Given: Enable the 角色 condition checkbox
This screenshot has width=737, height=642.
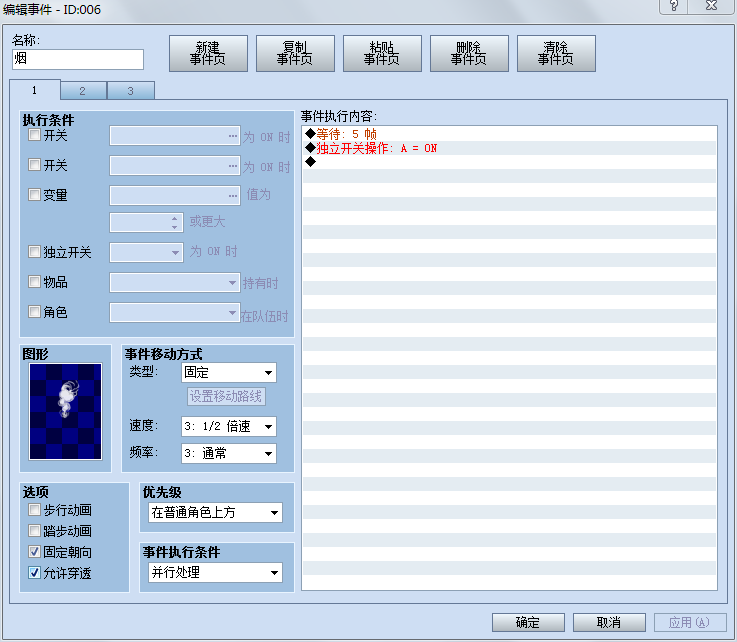Looking at the screenshot, I should click(x=34, y=312).
